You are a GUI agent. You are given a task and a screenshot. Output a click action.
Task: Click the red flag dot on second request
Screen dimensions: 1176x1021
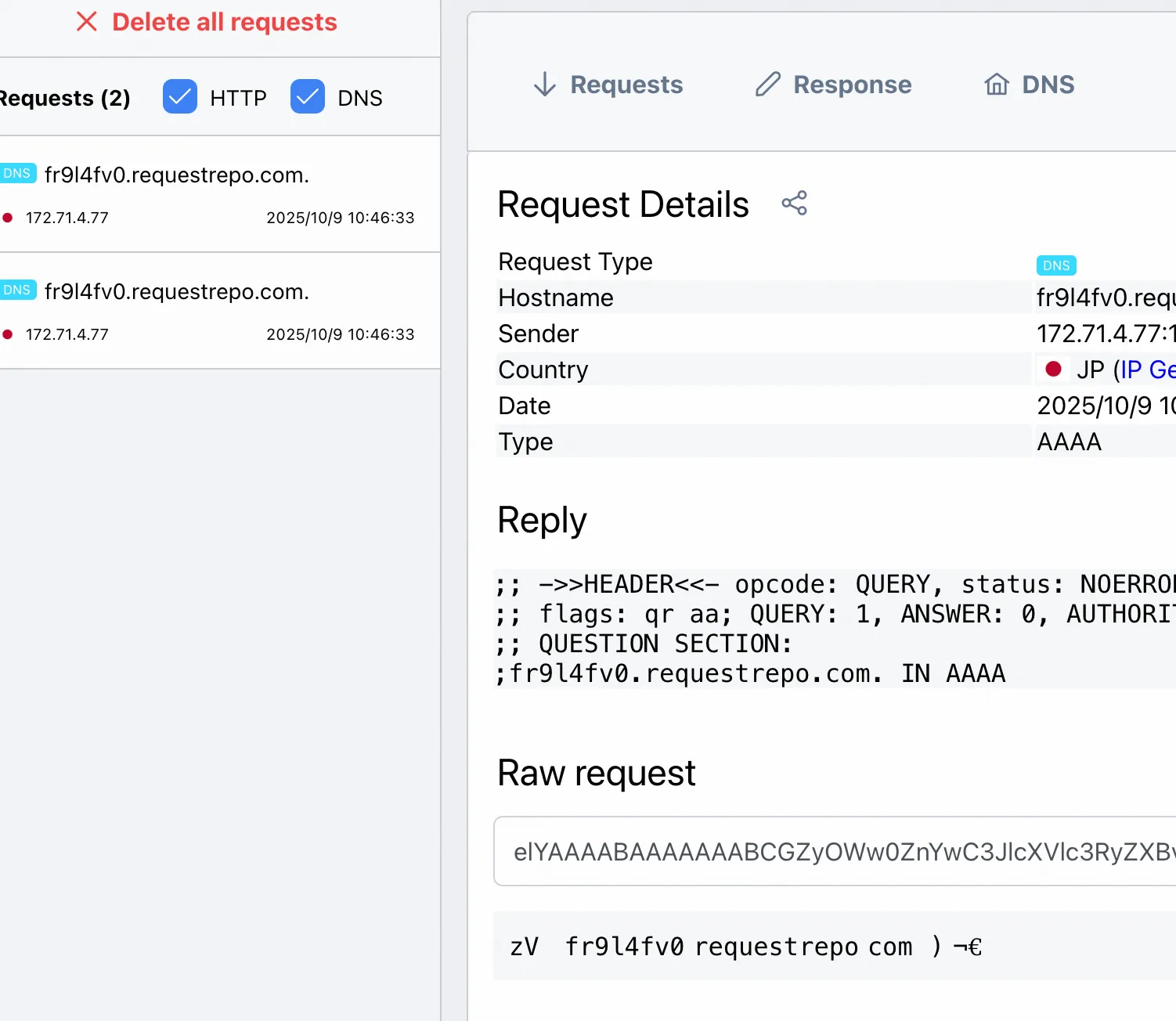point(8,334)
